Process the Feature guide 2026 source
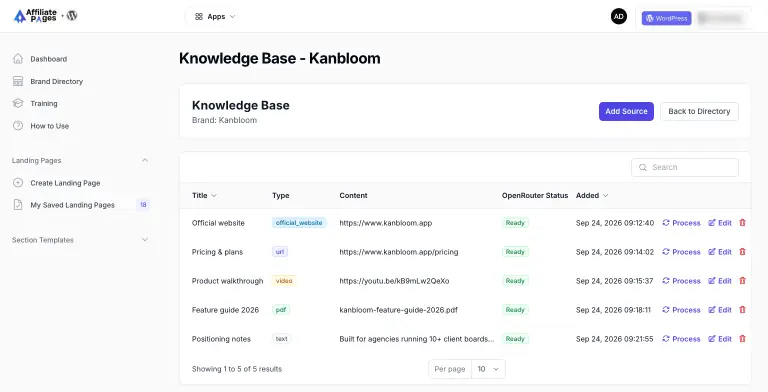 681,310
